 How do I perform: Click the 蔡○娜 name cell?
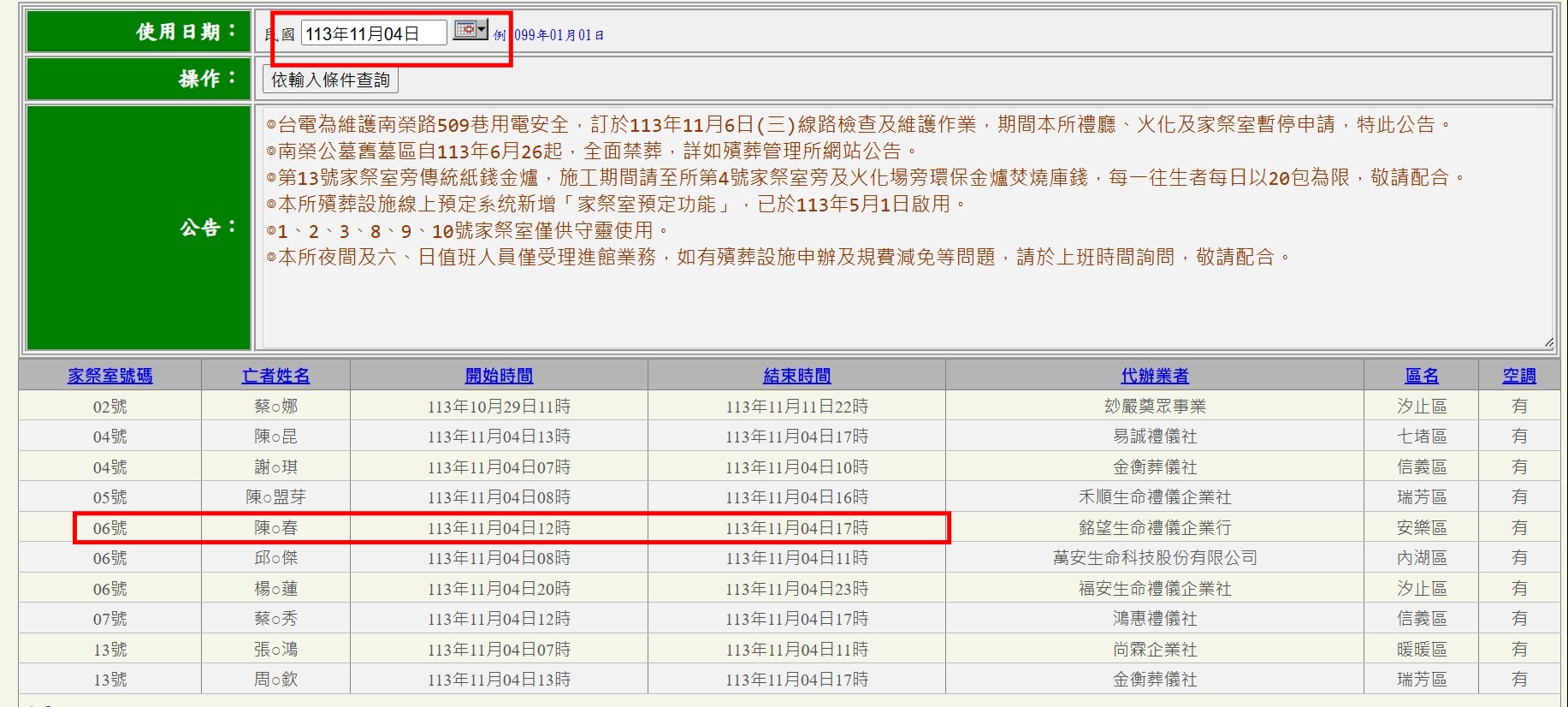pos(275,407)
